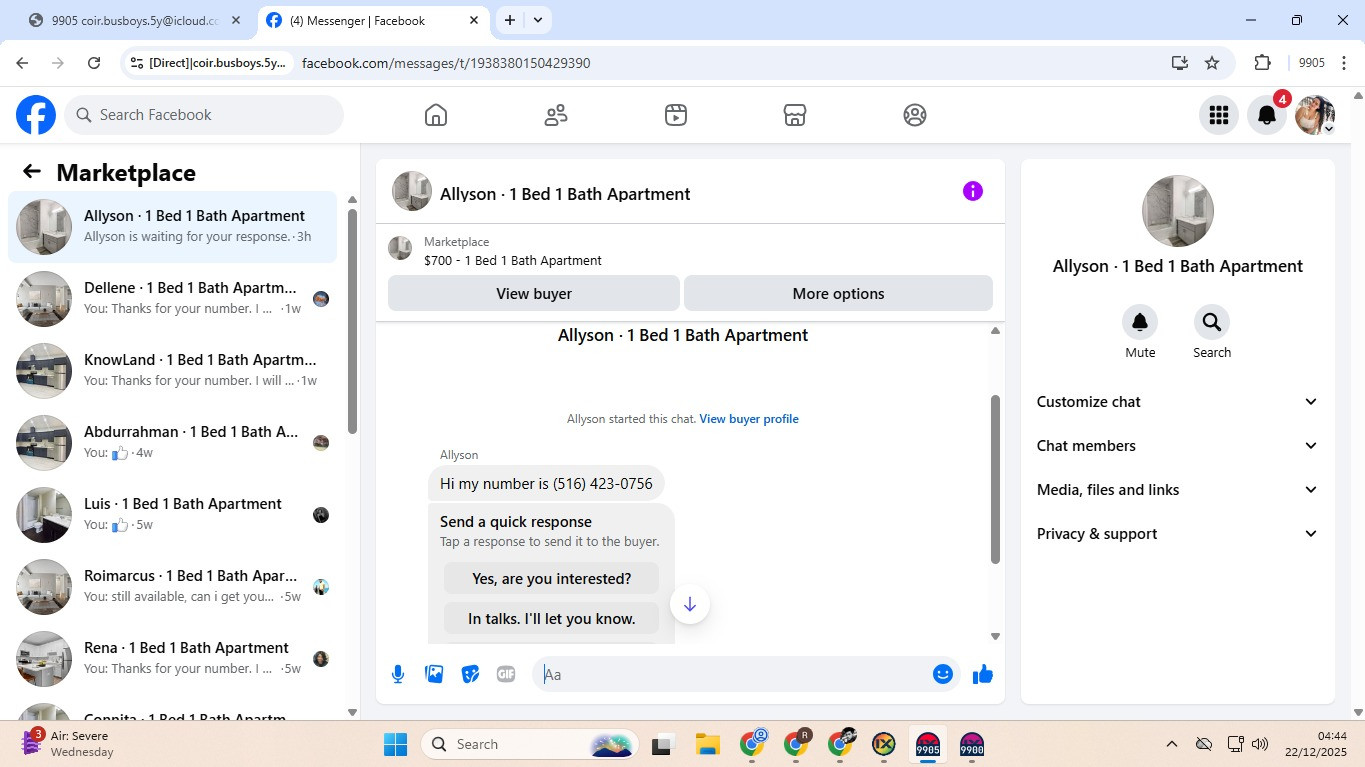Open the Allyson conversation in the list

172,227
